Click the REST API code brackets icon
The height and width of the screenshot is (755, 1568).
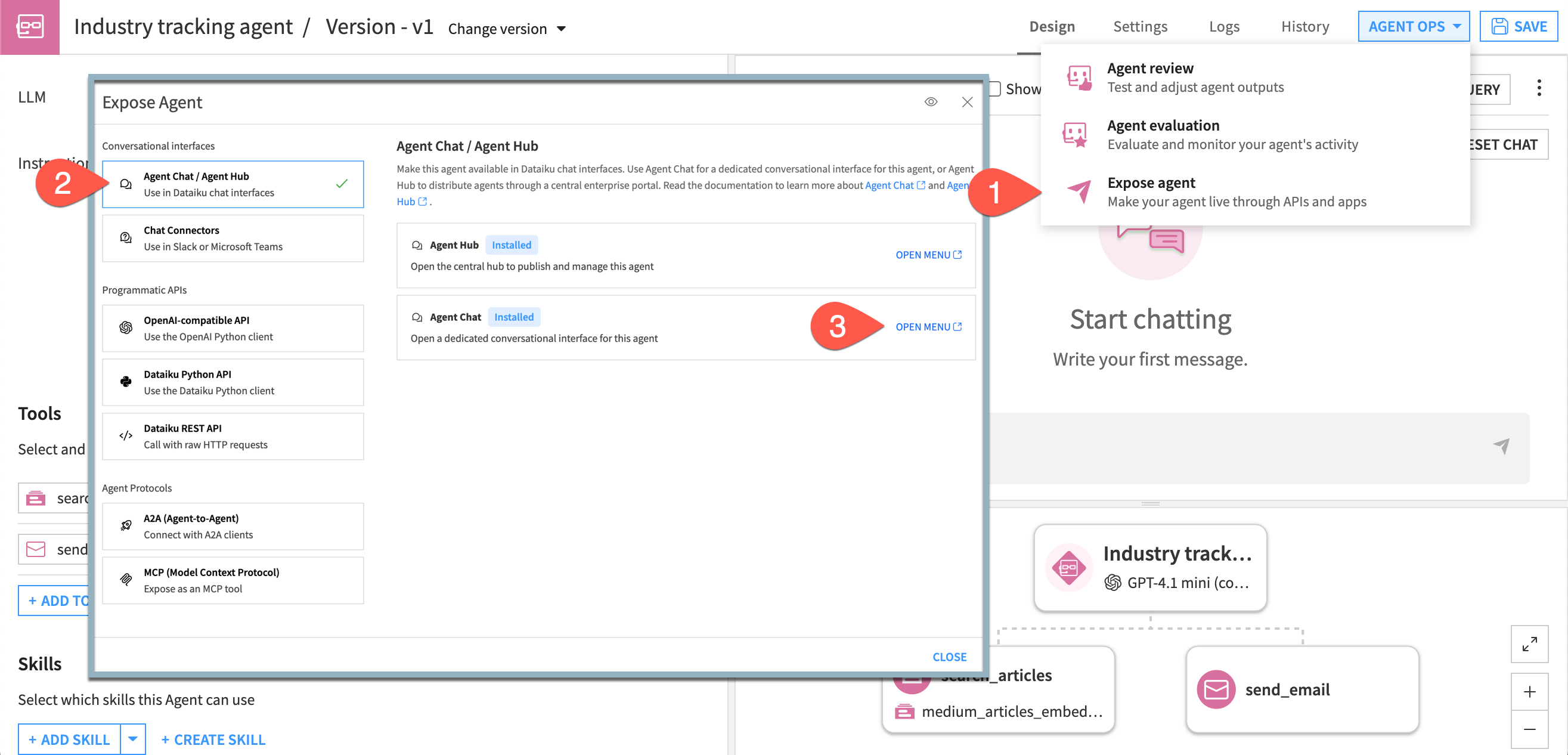click(125, 435)
